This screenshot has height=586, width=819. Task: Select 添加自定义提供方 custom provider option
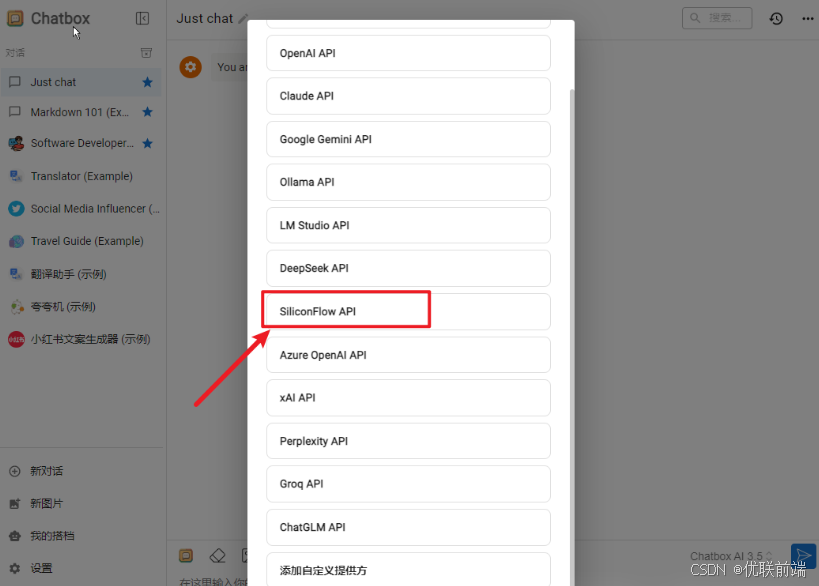coord(408,569)
